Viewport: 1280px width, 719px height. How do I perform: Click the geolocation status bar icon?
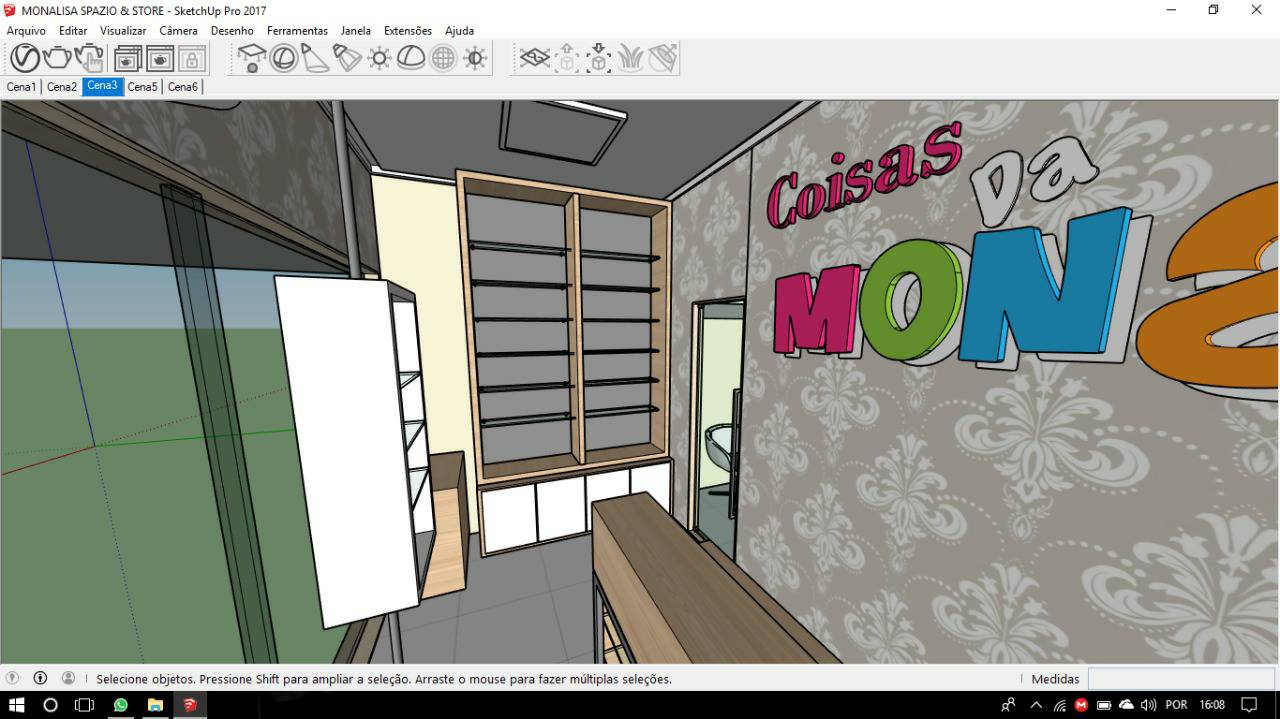click(12, 678)
